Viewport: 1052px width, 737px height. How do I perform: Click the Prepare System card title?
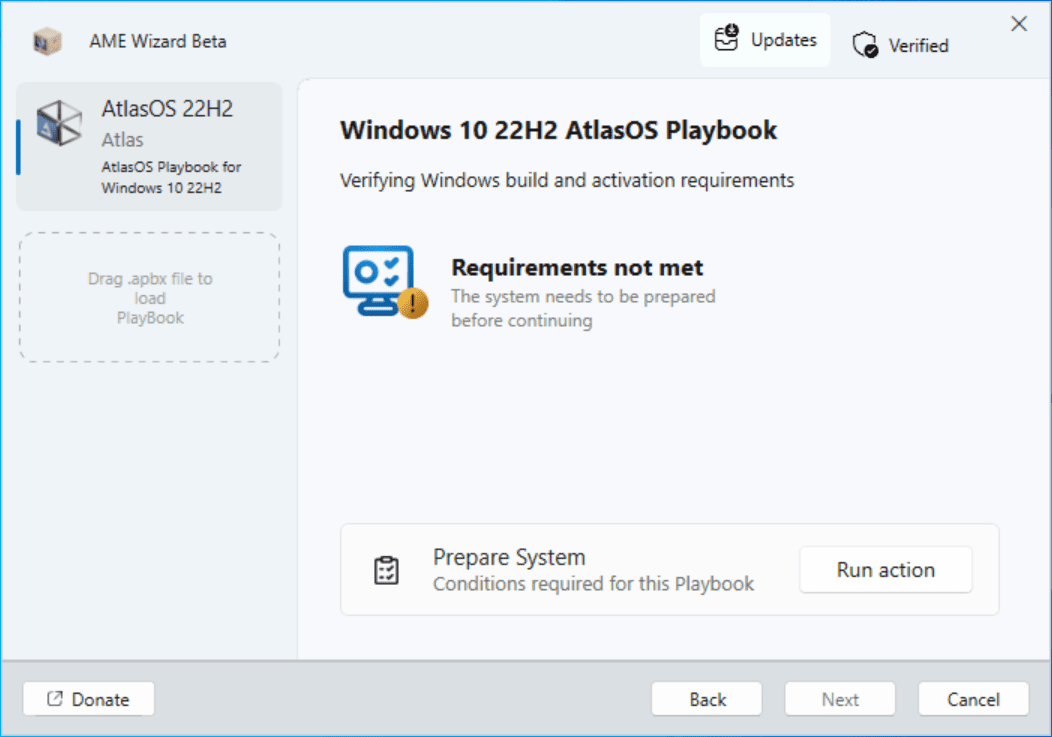click(509, 557)
